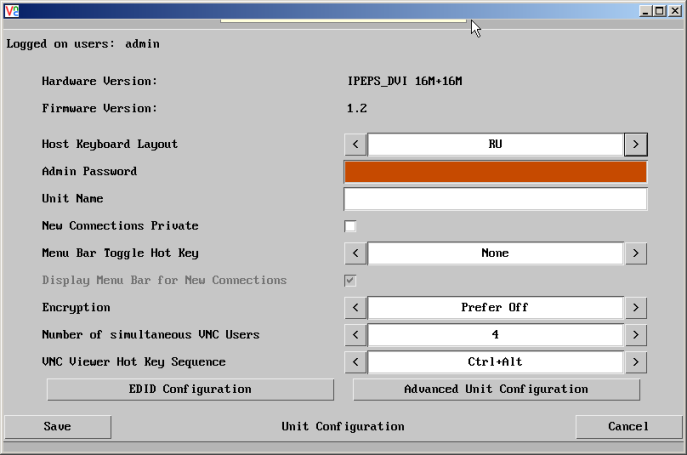The width and height of the screenshot is (687, 455).
Task: Click the Cancel button
Action: pyautogui.click(x=628, y=427)
